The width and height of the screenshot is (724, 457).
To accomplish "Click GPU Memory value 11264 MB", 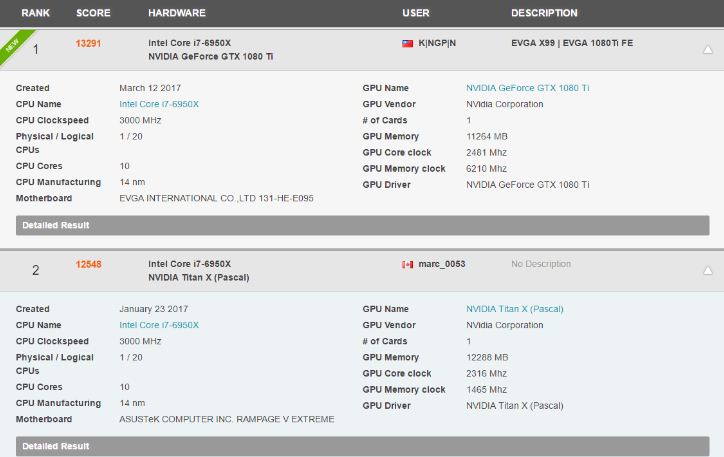I will (x=487, y=137).
